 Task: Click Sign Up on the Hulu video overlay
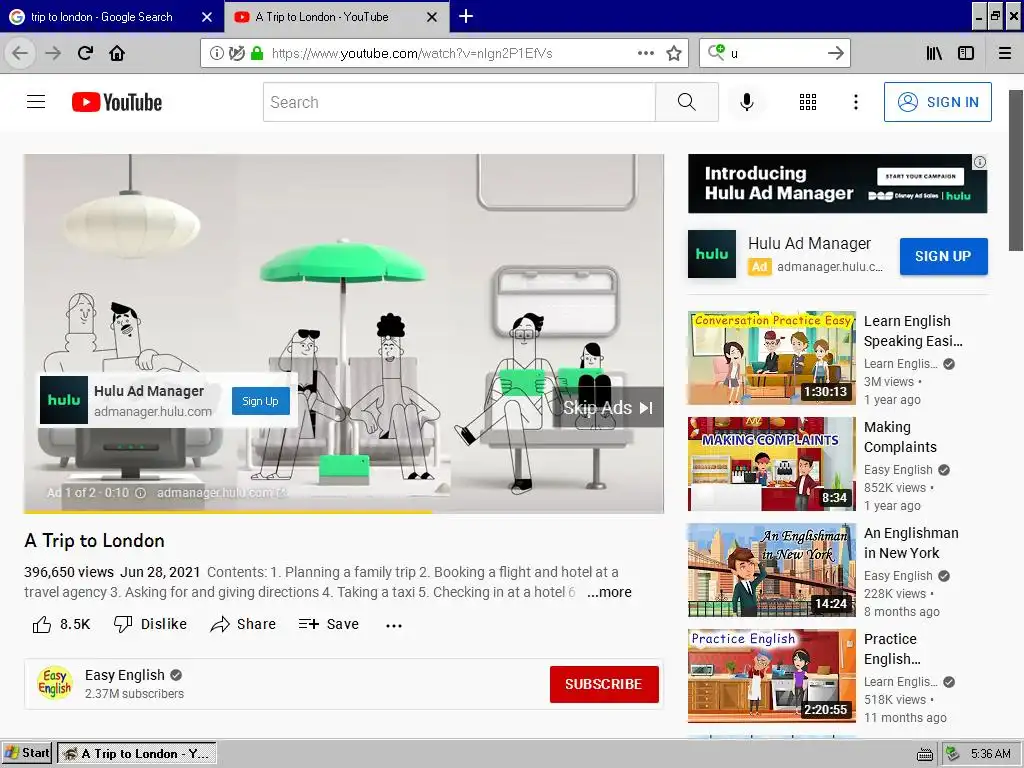coord(261,401)
